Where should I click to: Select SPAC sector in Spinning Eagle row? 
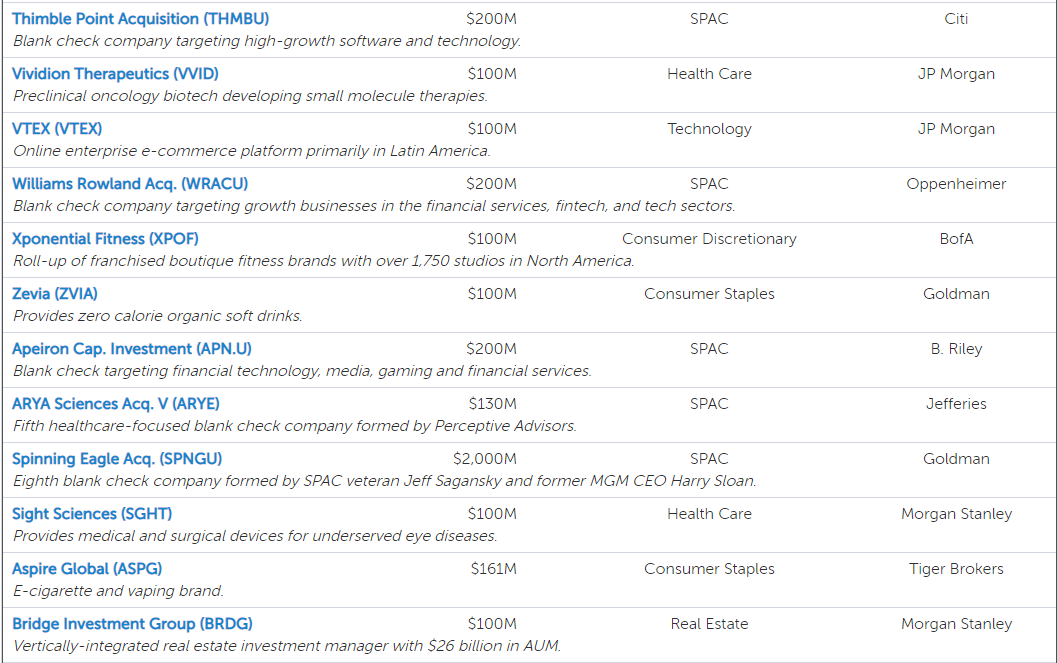tap(709, 459)
